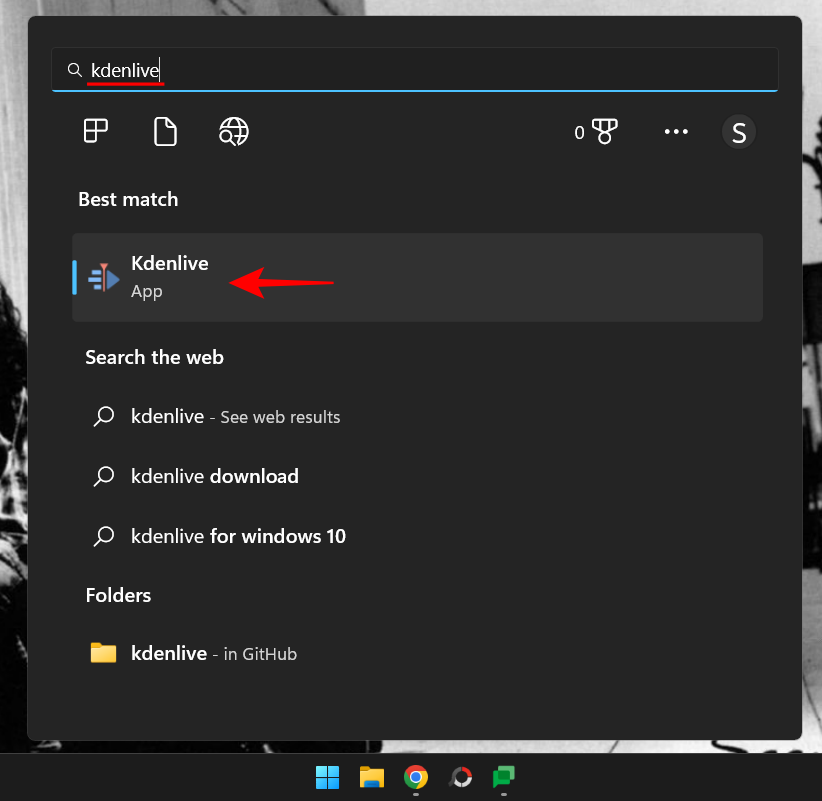
Task: Open the three-dot more options menu
Action: tap(676, 132)
